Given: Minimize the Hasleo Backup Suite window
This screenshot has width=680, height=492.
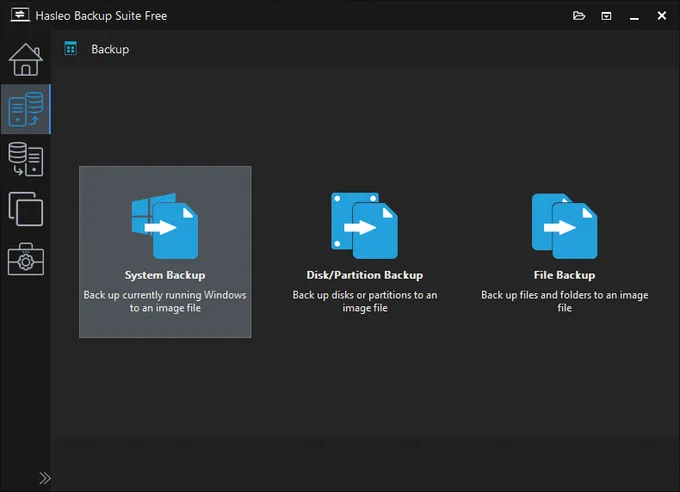Looking at the screenshot, I should click(x=634, y=17).
